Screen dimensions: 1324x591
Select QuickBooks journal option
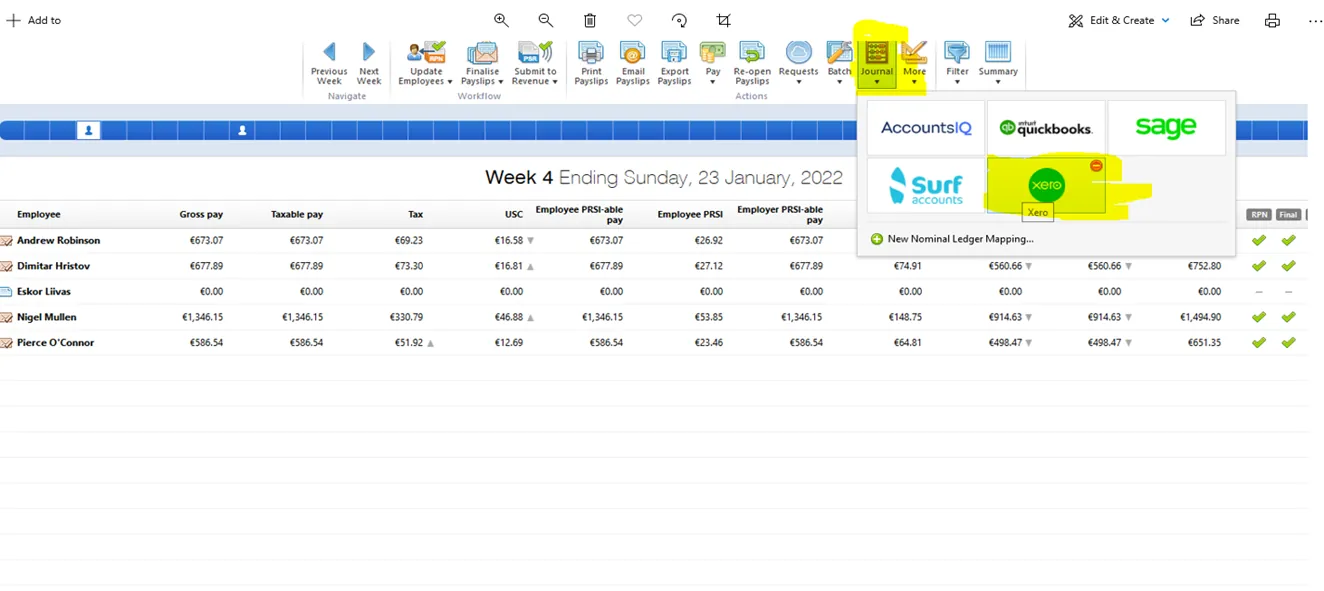click(x=1046, y=128)
